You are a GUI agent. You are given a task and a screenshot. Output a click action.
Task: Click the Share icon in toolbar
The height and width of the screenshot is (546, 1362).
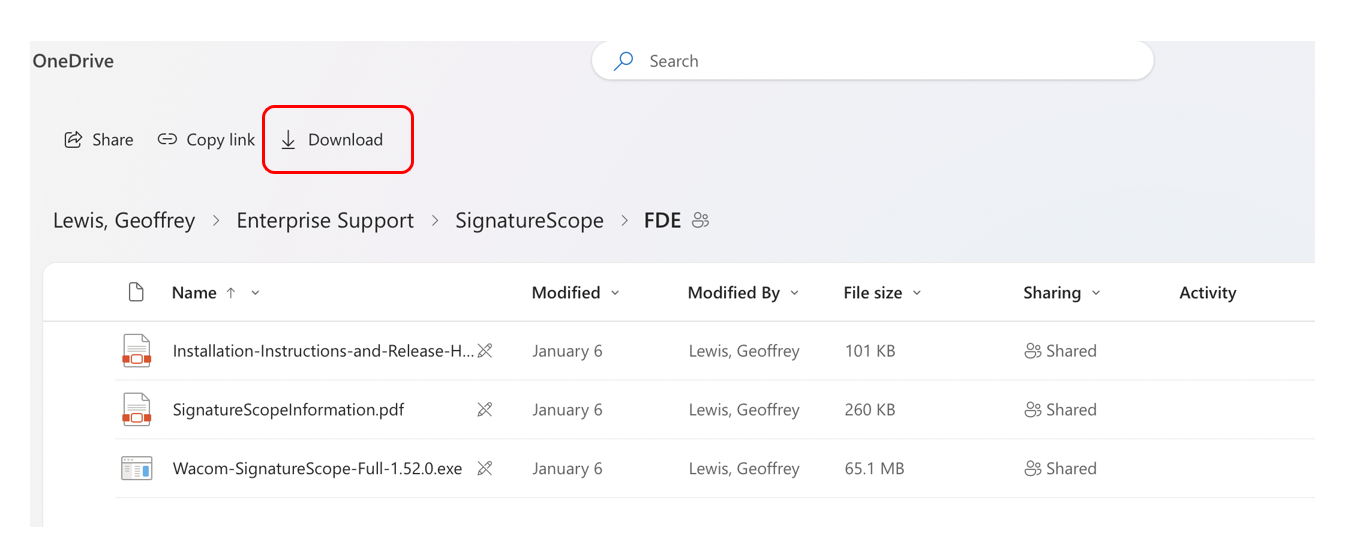[x=73, y=140]
